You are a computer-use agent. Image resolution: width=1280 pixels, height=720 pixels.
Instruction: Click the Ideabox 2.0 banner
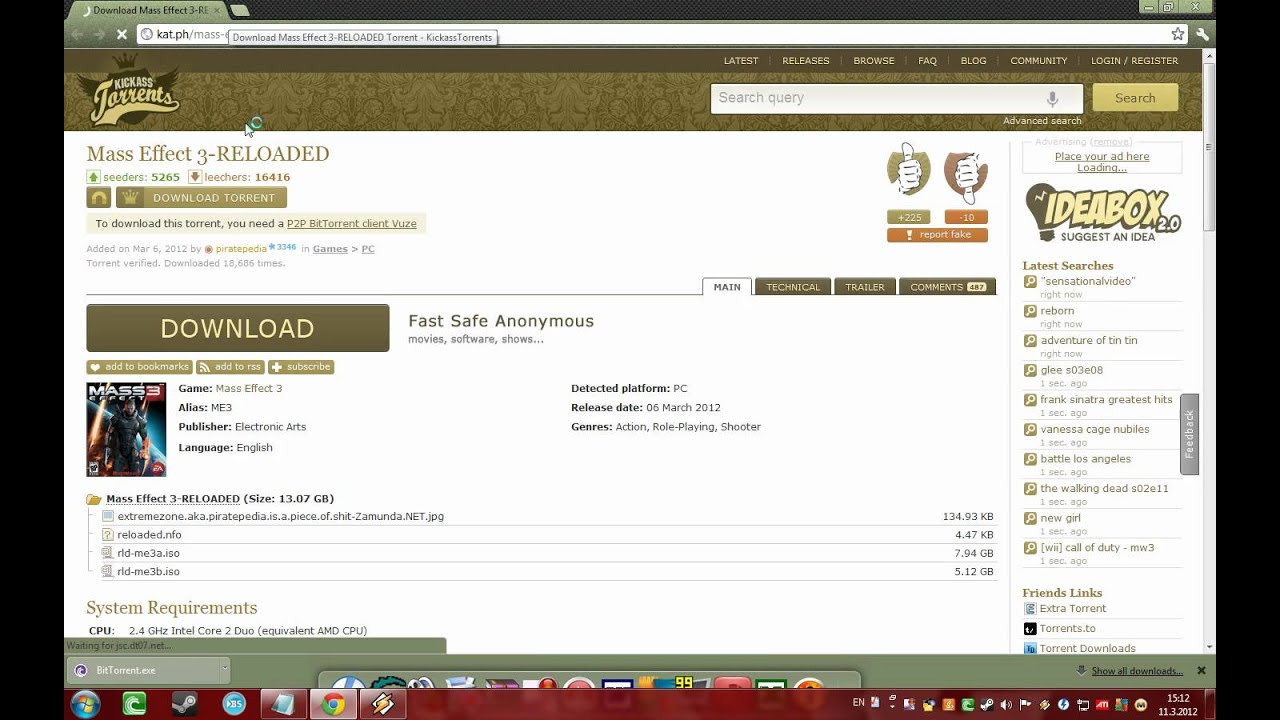(x=1103, y=213)
